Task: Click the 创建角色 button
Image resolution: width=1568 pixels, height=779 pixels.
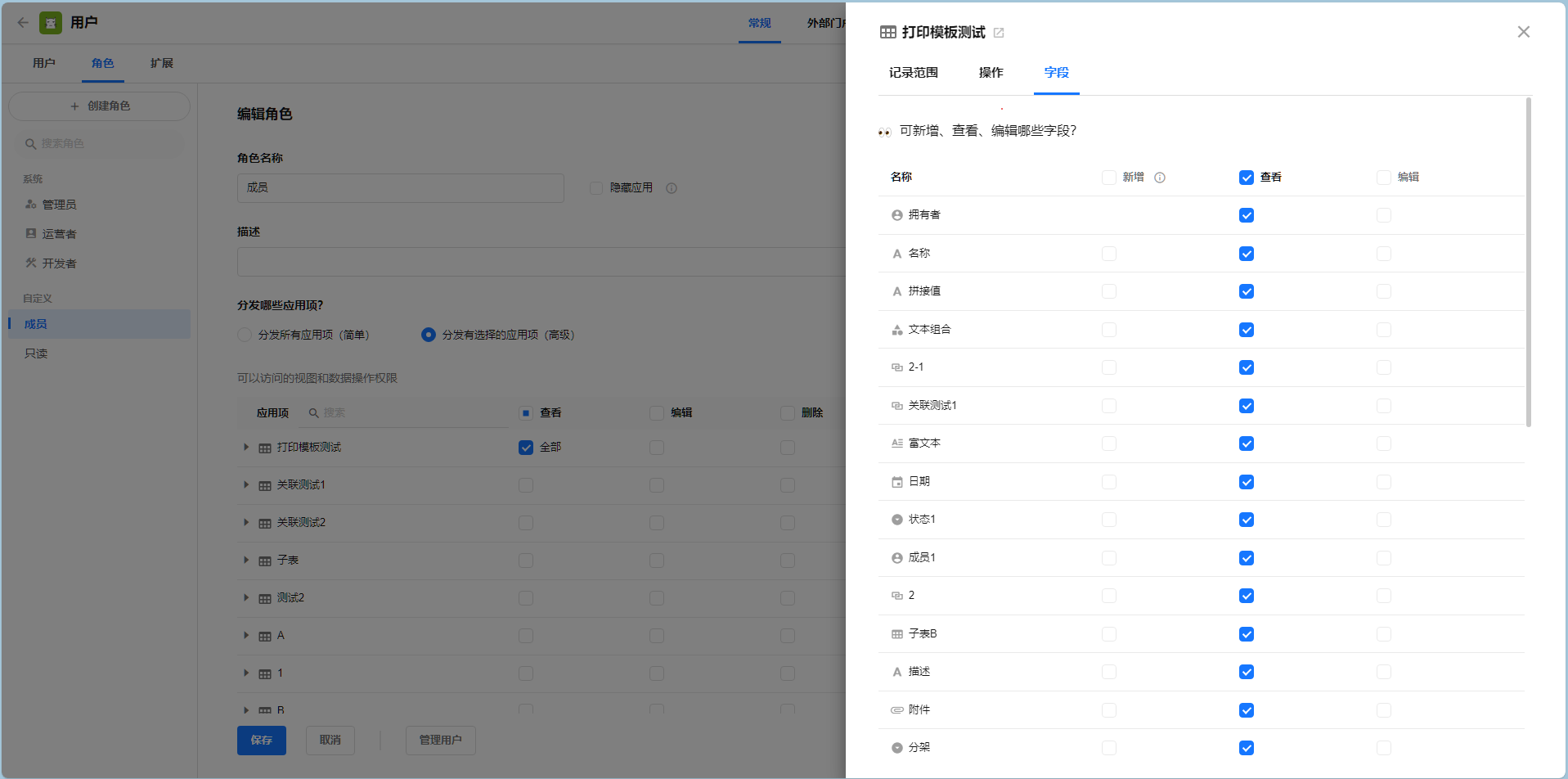Action: [99, 106]
